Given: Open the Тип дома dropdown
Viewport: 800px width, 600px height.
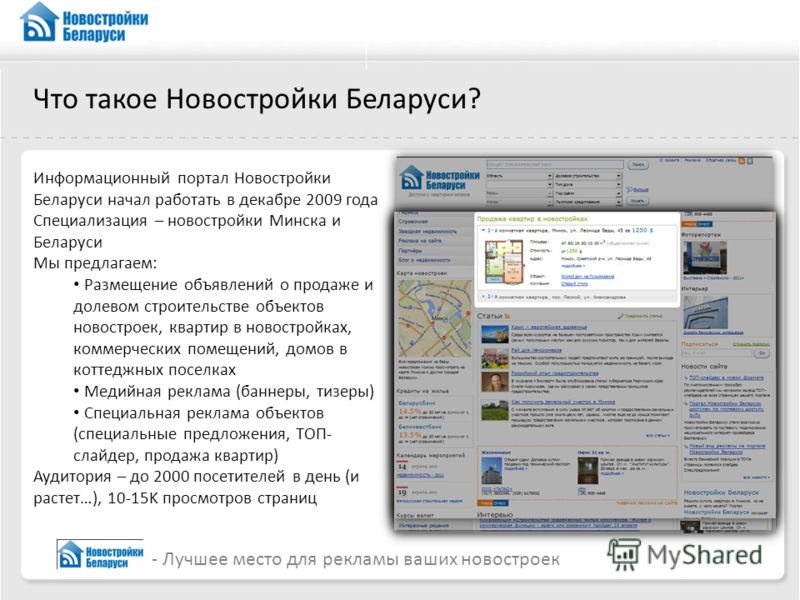Looking at the screenshot, I should (588, 185).
